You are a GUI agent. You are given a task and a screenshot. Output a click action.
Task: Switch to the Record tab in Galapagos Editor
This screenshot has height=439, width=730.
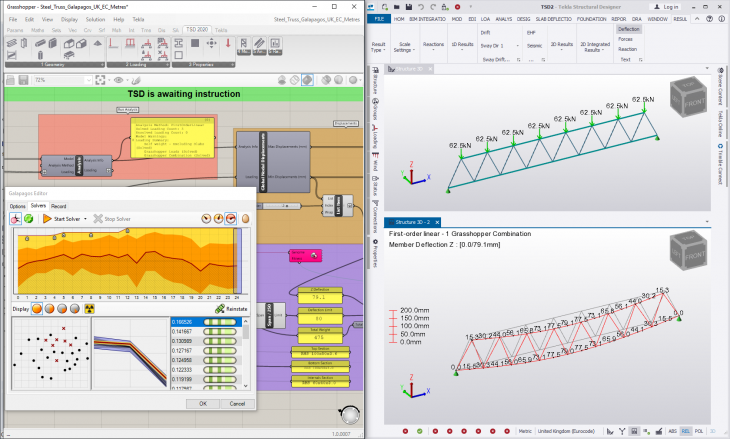tap(59, 206)
